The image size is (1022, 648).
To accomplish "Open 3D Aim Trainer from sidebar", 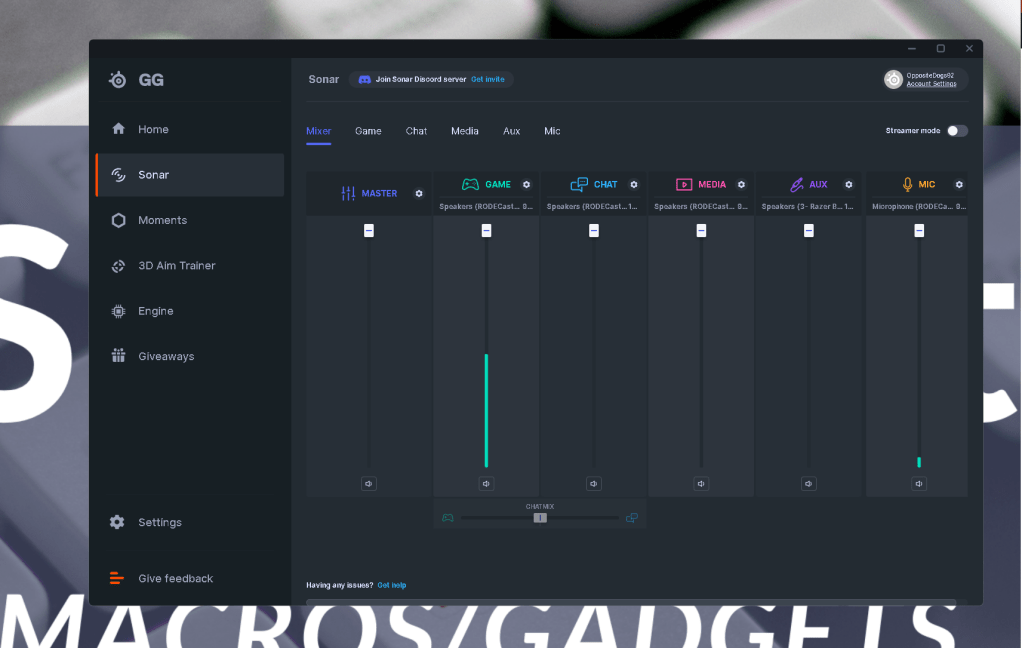I will (190, 265).
